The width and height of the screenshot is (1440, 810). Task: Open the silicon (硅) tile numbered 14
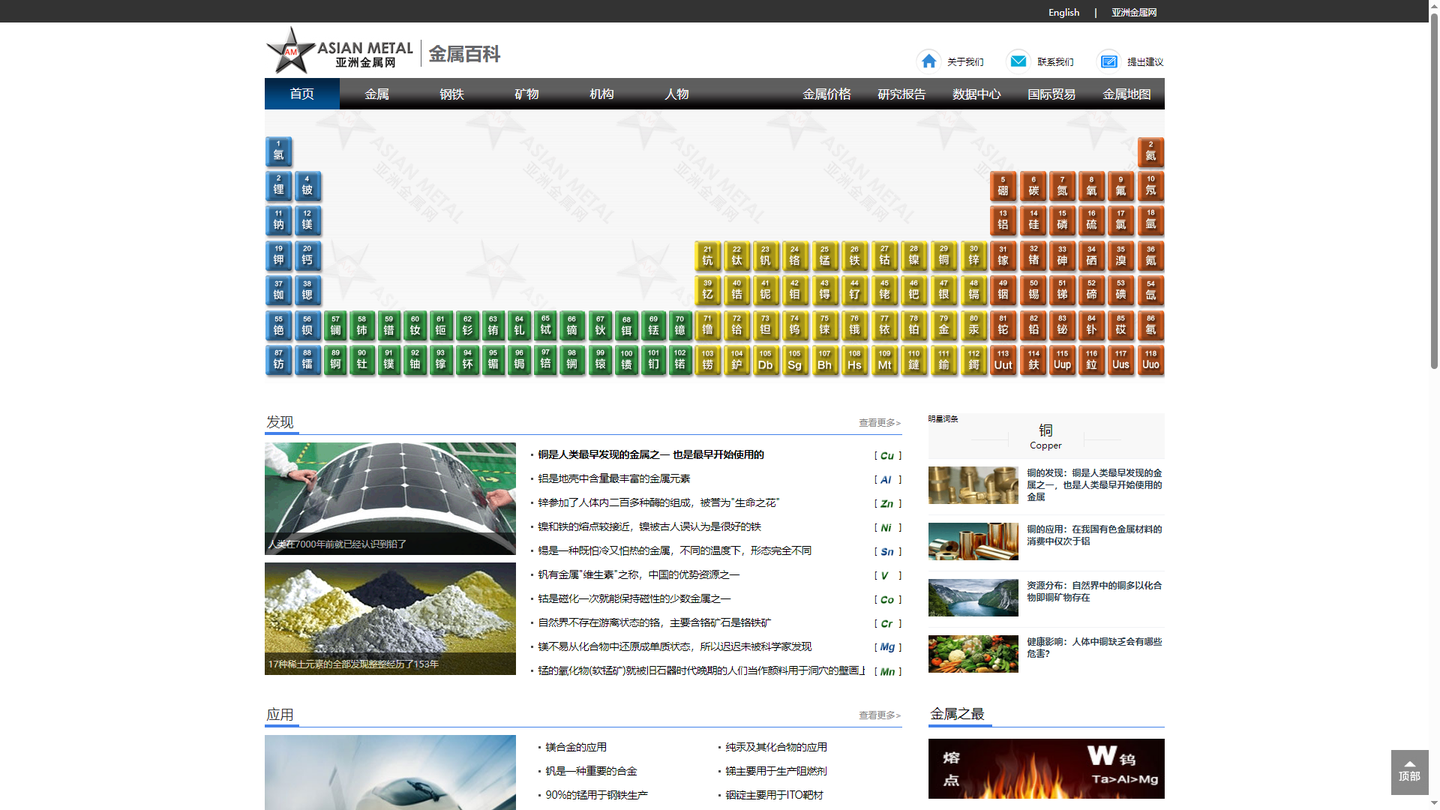pos(1033,221)
